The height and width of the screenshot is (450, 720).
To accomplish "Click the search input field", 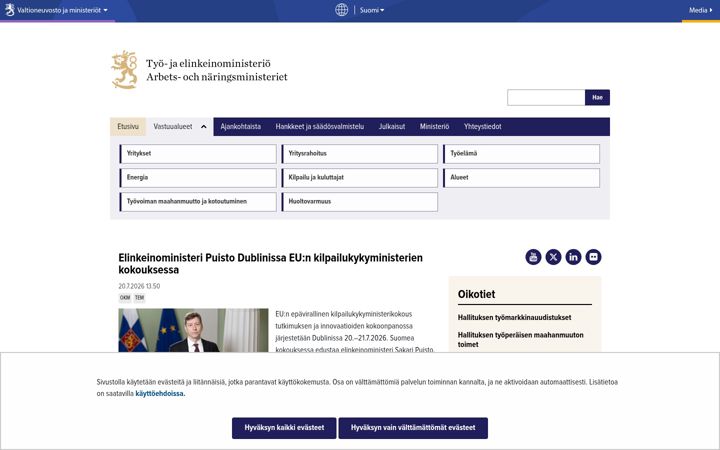I will click(x=546, y=97).
